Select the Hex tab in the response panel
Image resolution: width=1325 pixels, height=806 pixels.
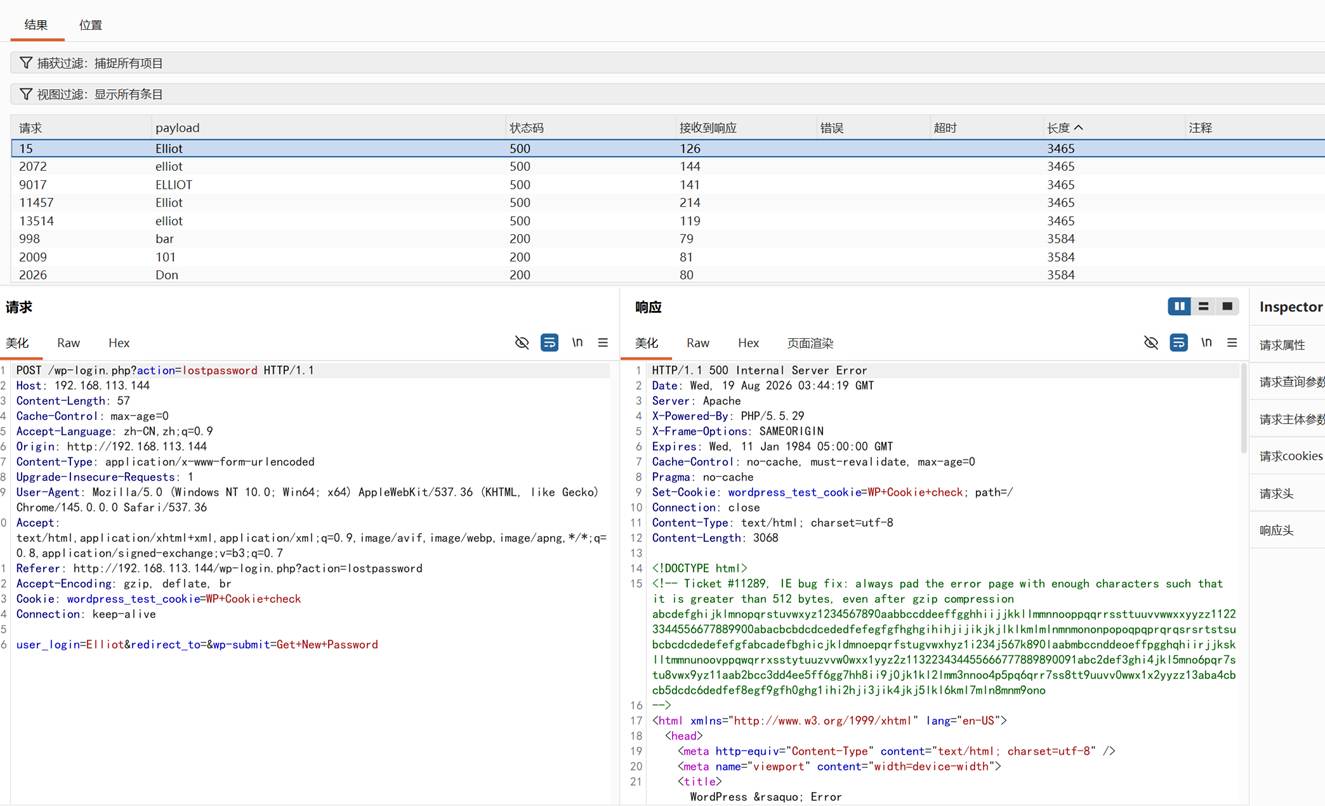click(749, 343)
